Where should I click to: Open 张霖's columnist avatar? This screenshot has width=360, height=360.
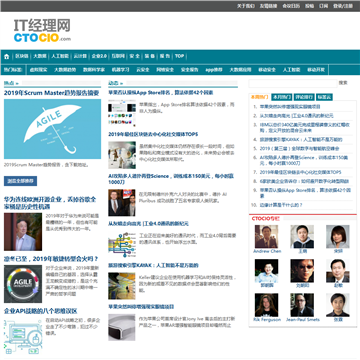point(338,305)
